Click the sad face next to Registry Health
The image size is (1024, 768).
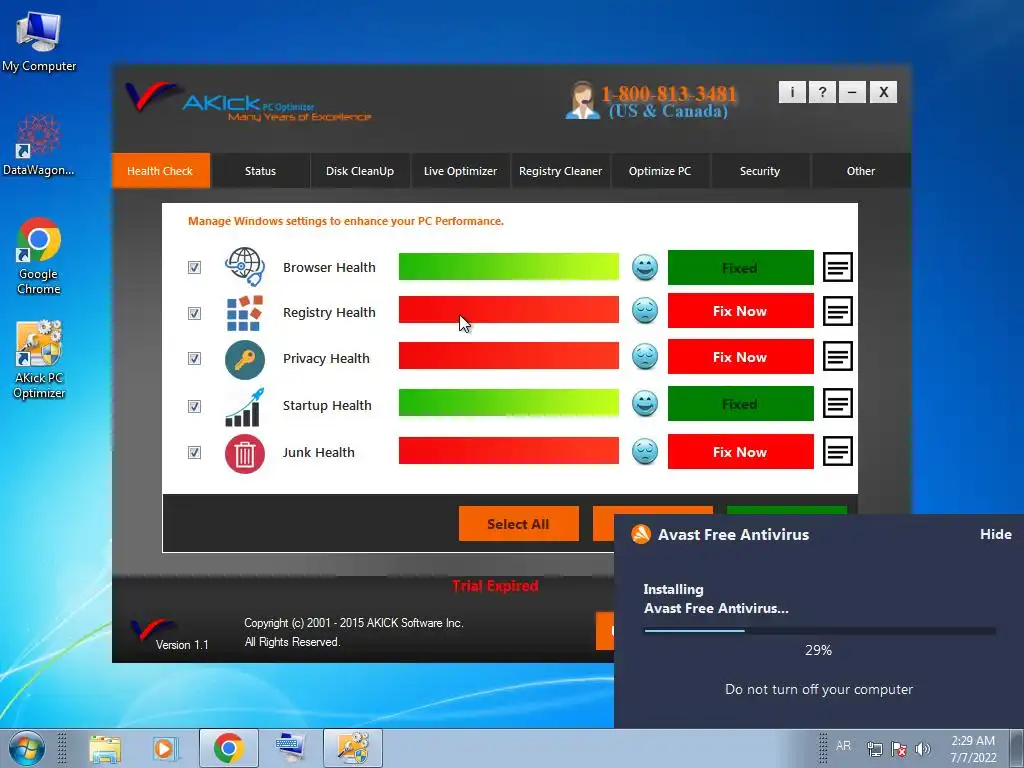[645, 311]
